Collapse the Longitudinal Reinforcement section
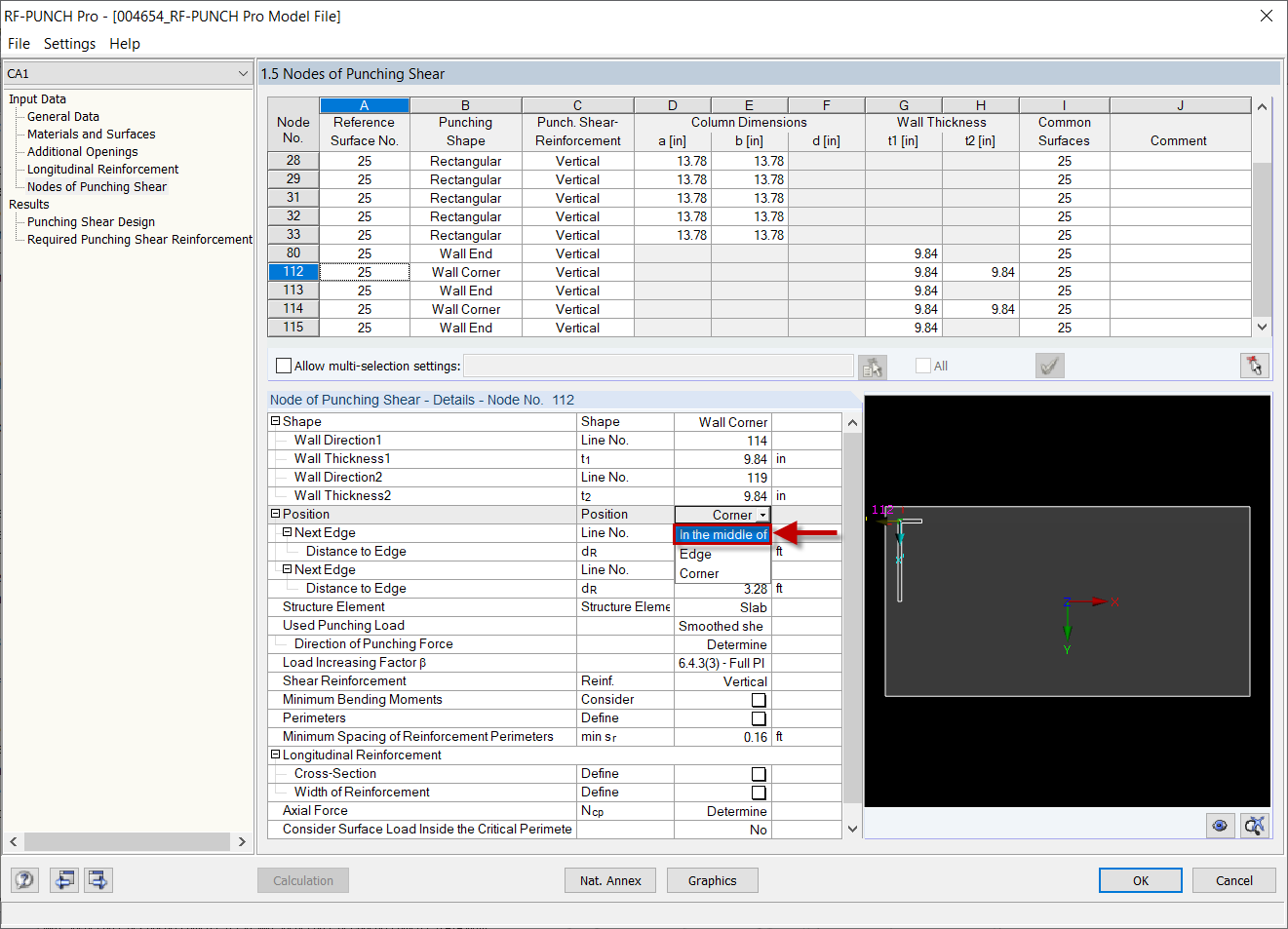 pyautogui.click(x=274, y=754)
